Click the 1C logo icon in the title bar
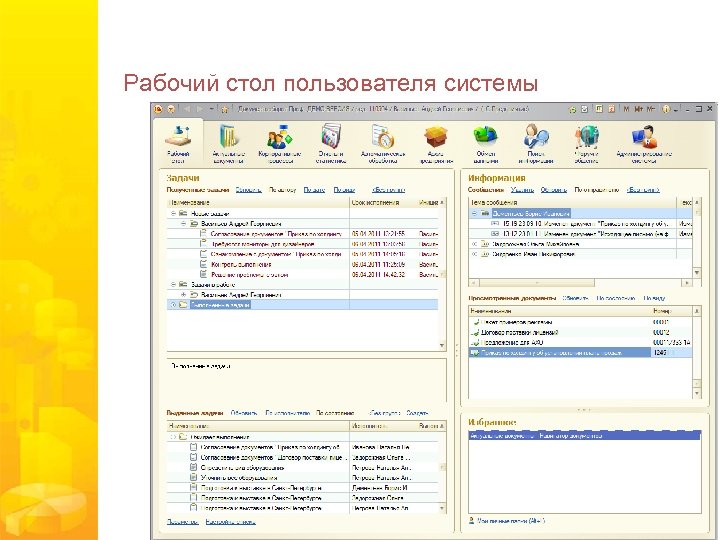720x540 pixels. point(158,109)
